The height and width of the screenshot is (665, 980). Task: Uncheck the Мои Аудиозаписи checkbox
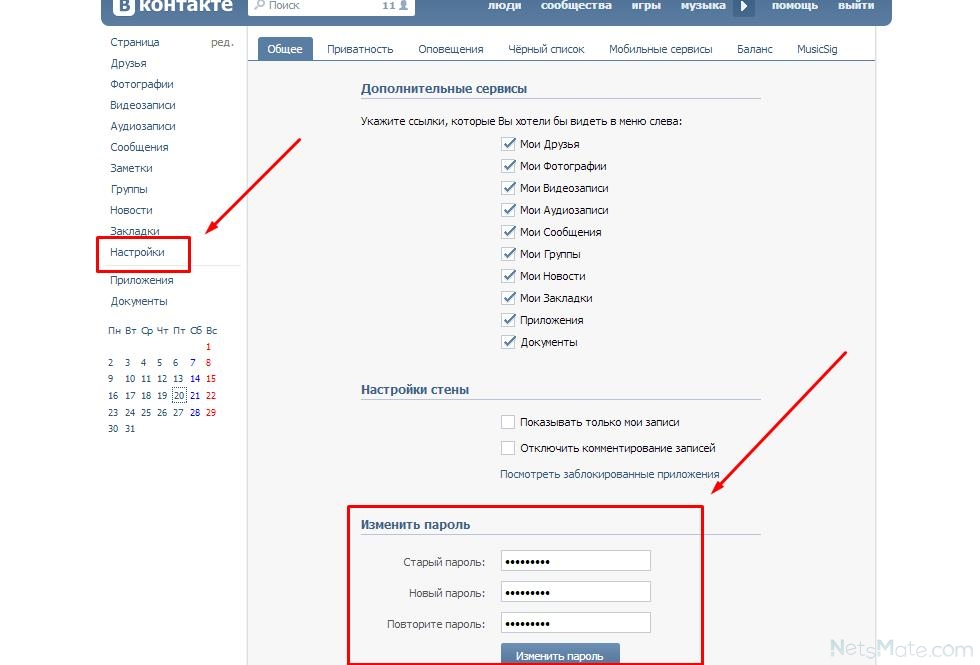coord(508,209)
